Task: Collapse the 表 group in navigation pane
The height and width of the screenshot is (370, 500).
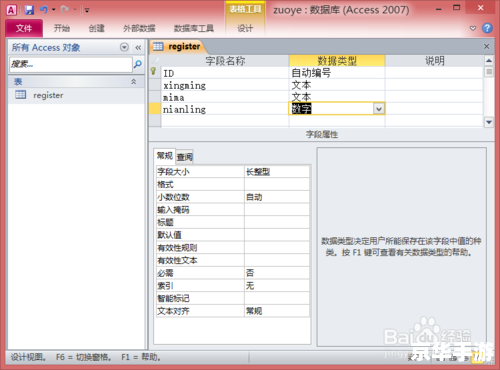Action: click(x=134, y=81)
